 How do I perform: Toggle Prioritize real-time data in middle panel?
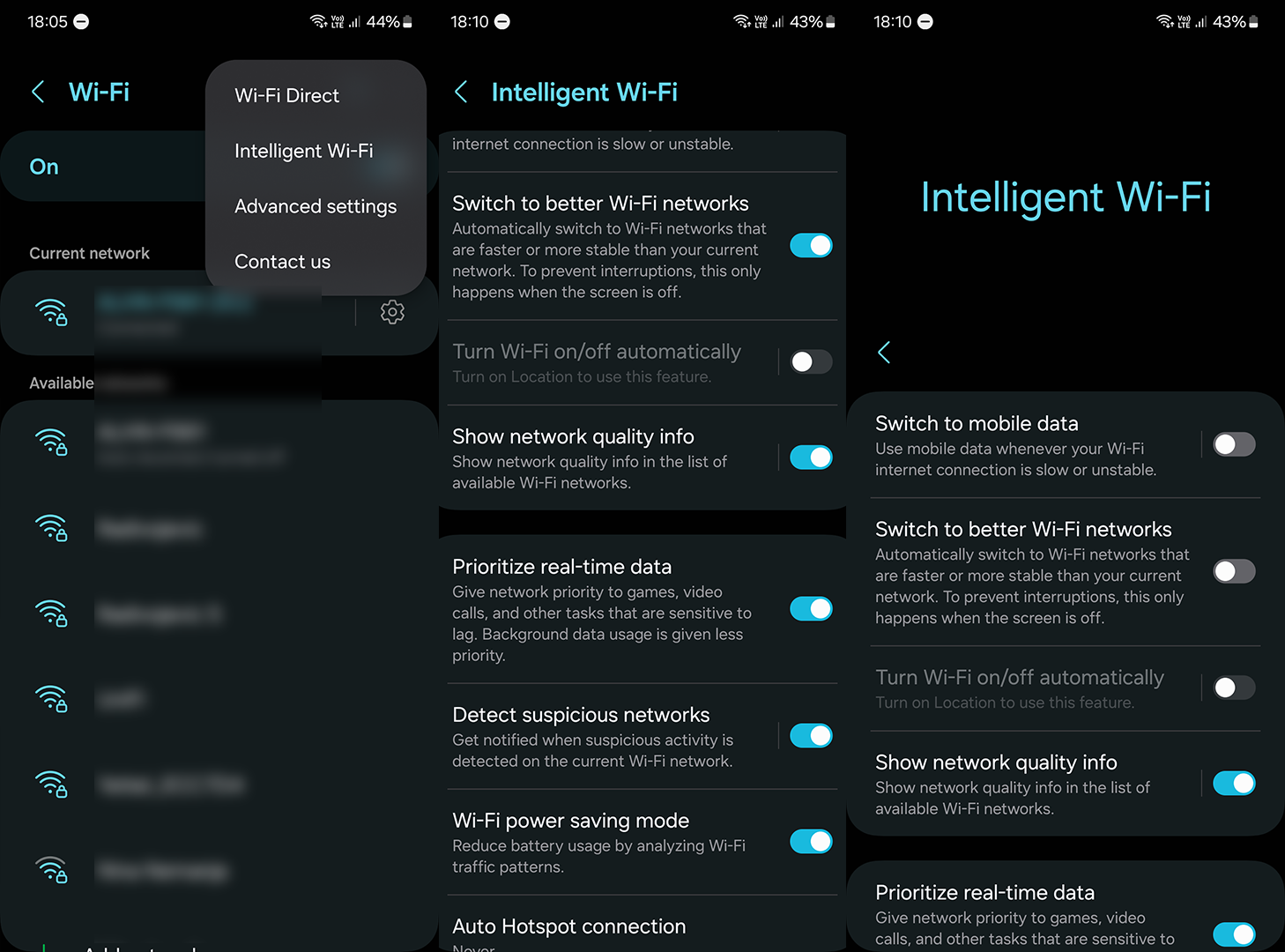pos(811,608)
